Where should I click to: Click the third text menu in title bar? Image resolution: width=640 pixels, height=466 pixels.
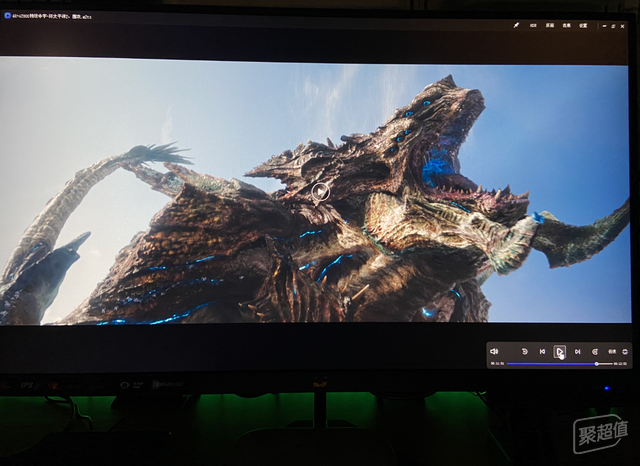[567, 25]
